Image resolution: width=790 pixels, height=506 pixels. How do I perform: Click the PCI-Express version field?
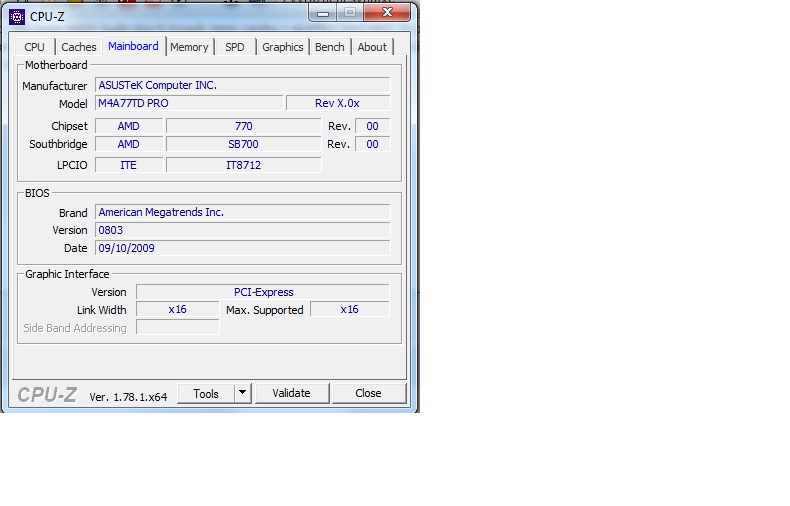tap(263, 292)
